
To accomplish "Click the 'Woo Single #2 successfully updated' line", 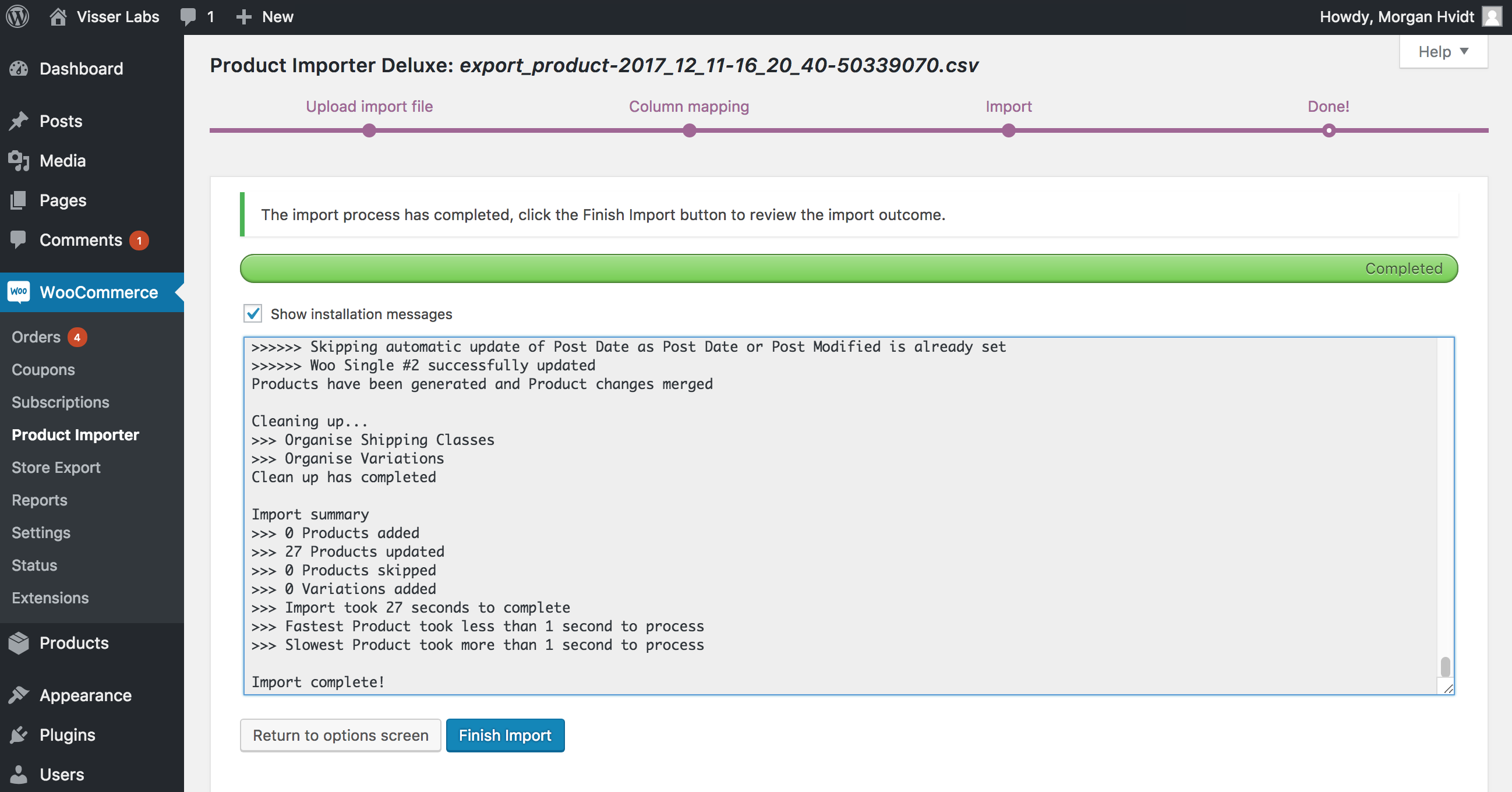I will pos(423,365).
